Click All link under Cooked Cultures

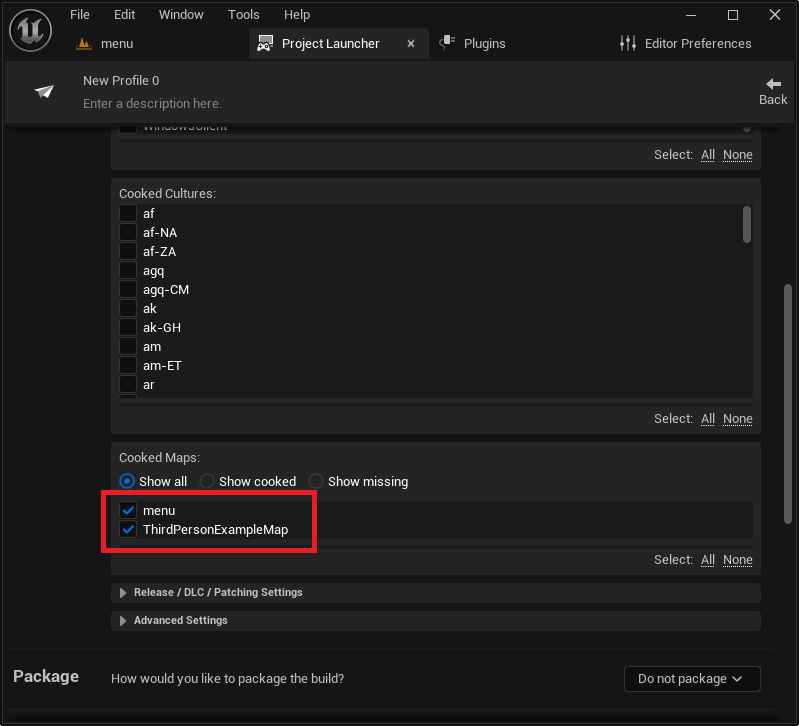pyautogui.click(x=707, y=419)
